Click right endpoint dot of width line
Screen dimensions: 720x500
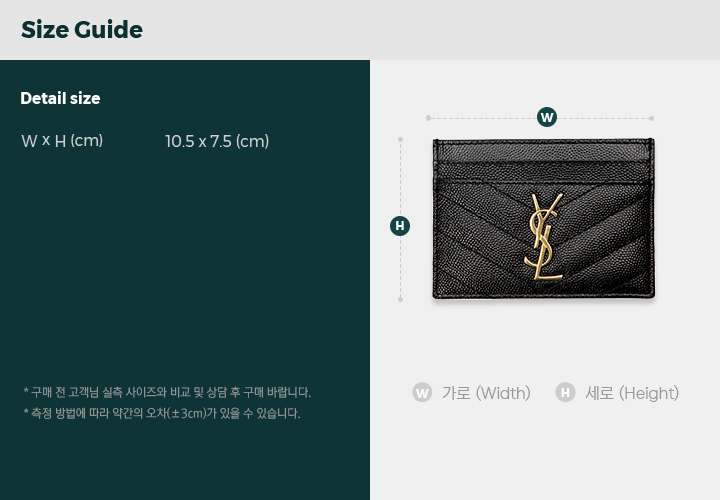pyautogui.click(x=651, y=118)
